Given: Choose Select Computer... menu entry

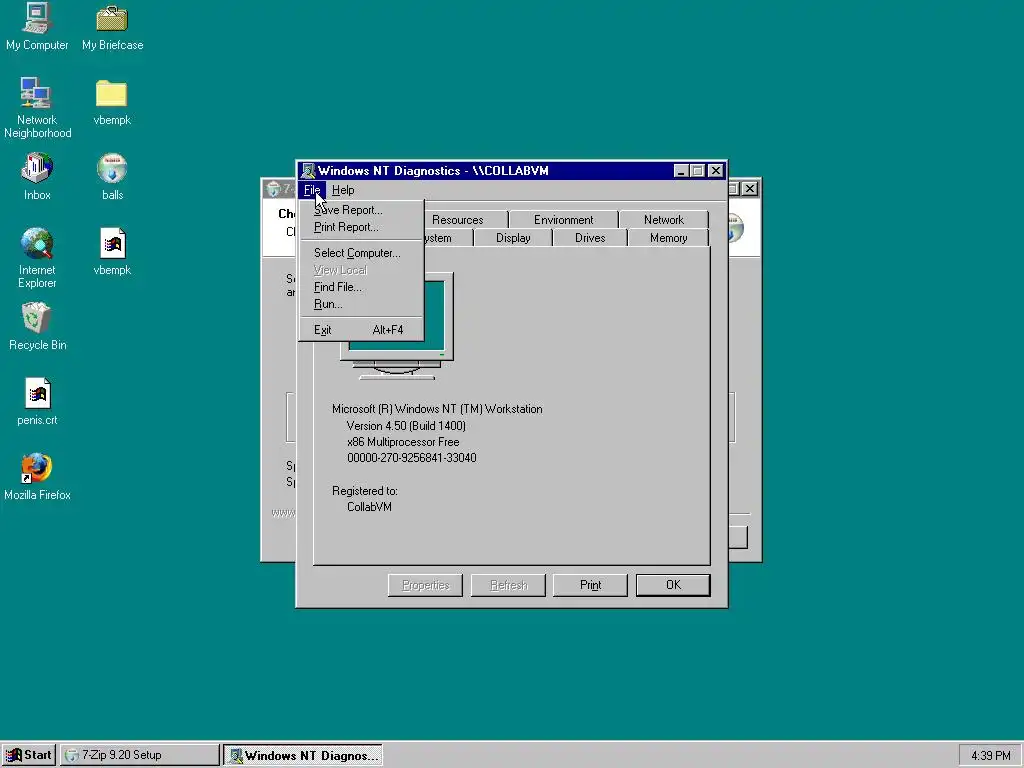Looking at the screenshot, I should pos(361,253).
